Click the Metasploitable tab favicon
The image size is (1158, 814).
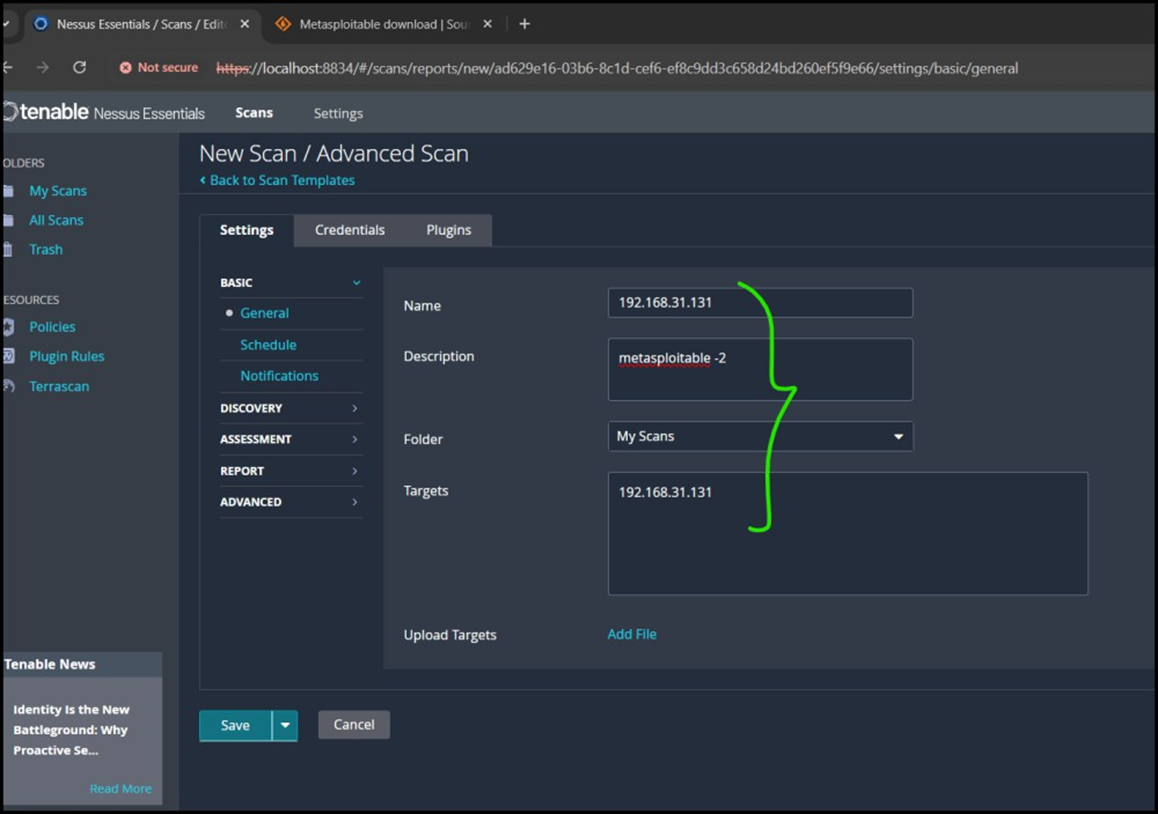(x=283, y=24)
